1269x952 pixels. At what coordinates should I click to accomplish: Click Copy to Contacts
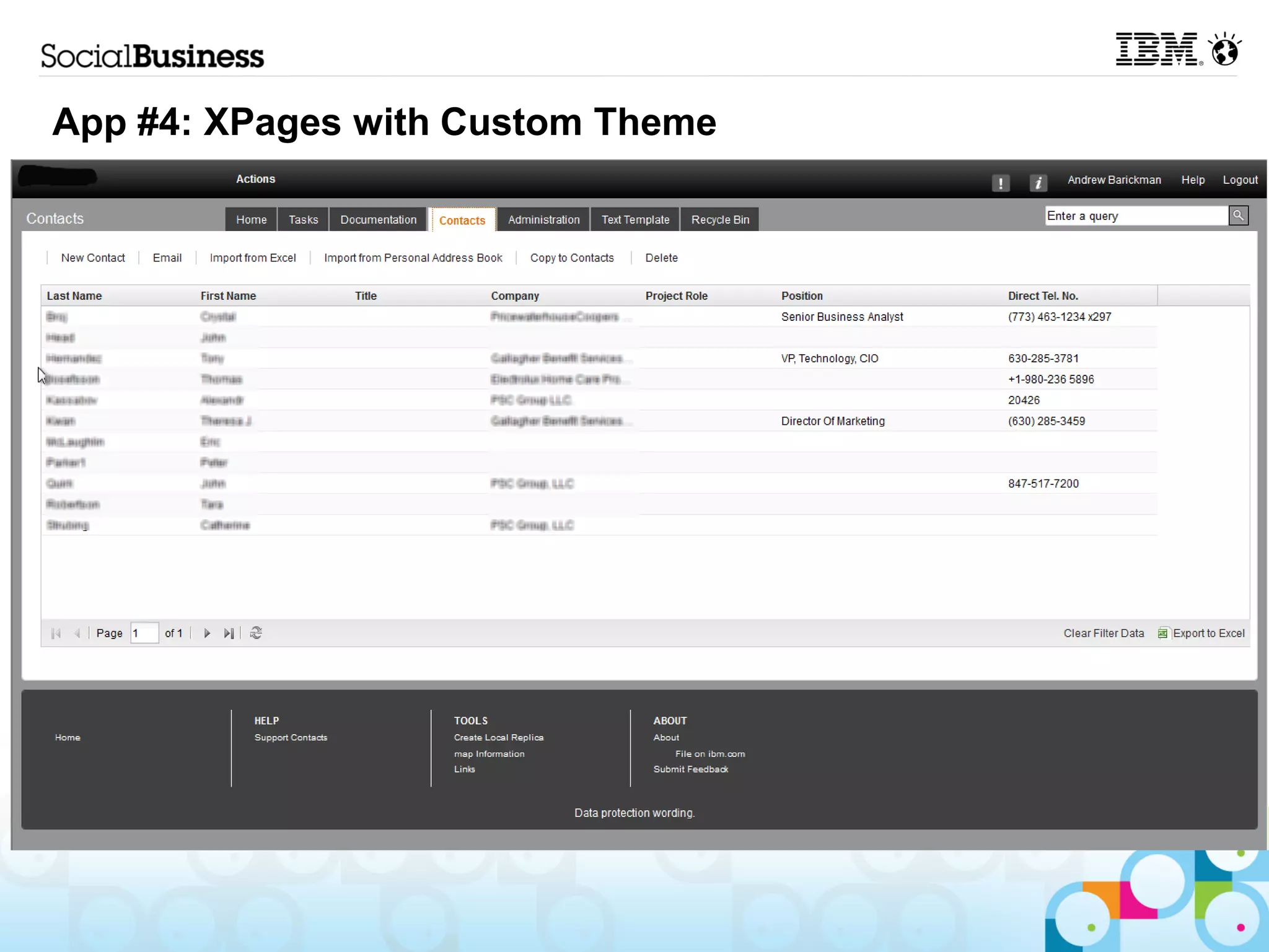tap(572, 258)
